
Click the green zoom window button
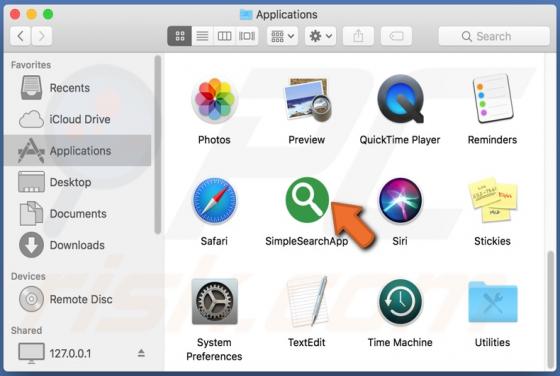coord(48,14)
